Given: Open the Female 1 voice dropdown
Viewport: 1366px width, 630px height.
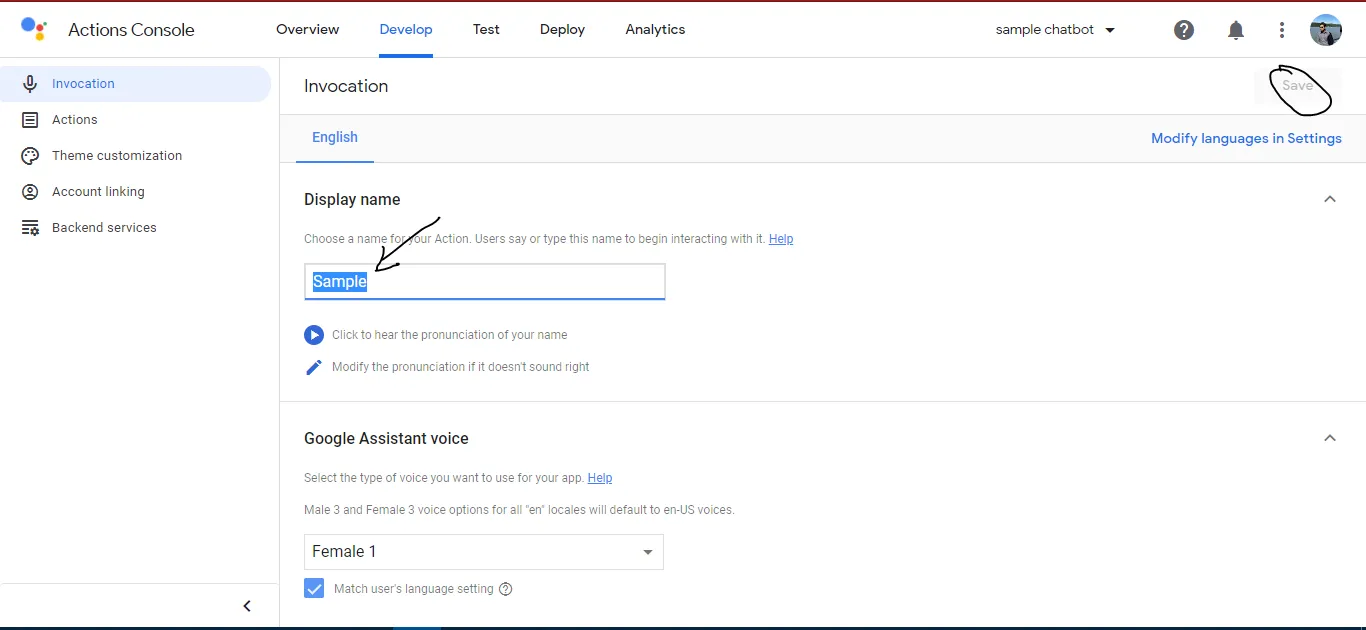Looking at the screenshot, I should 484,552.
